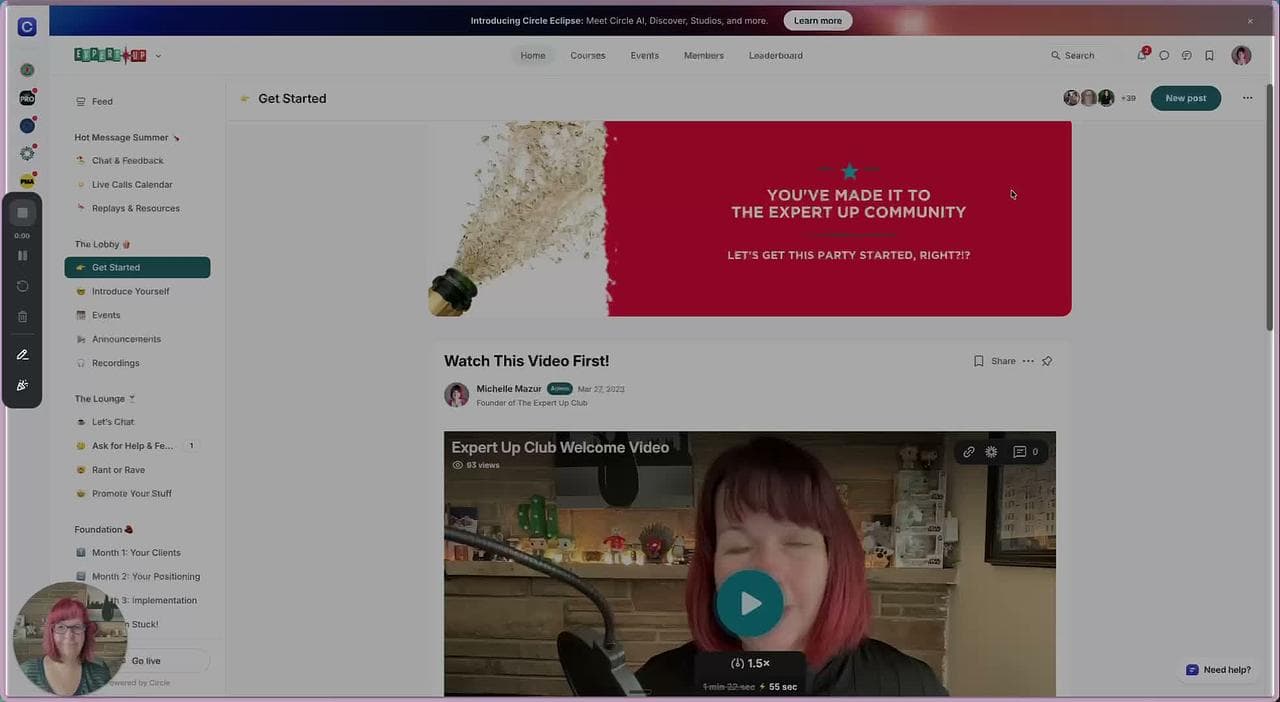Select the pen drawing tool in the recorder toolbar
The image size is (1280, 702).
point(22,355)
